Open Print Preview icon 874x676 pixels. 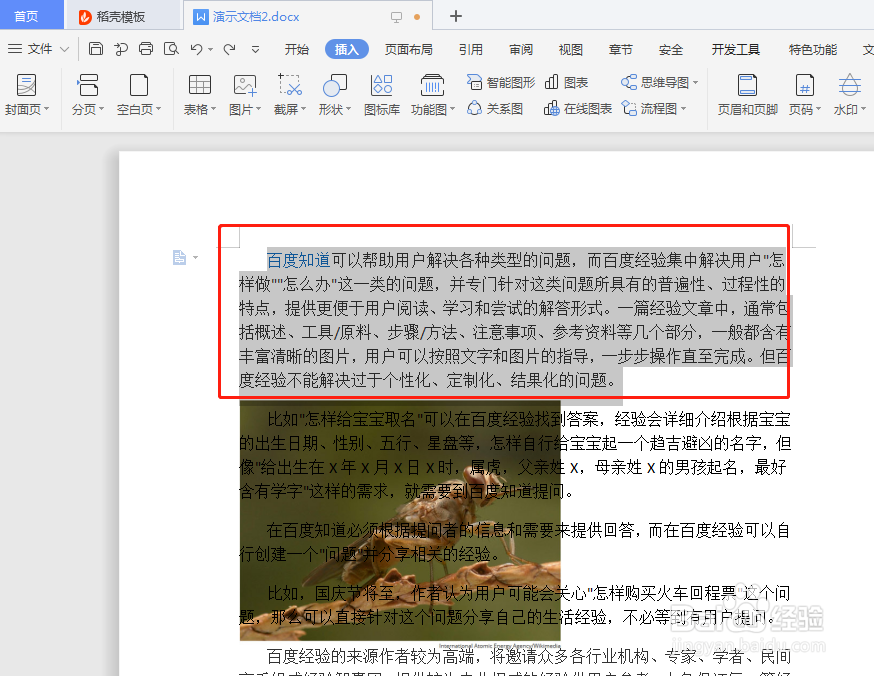point(171,49)
